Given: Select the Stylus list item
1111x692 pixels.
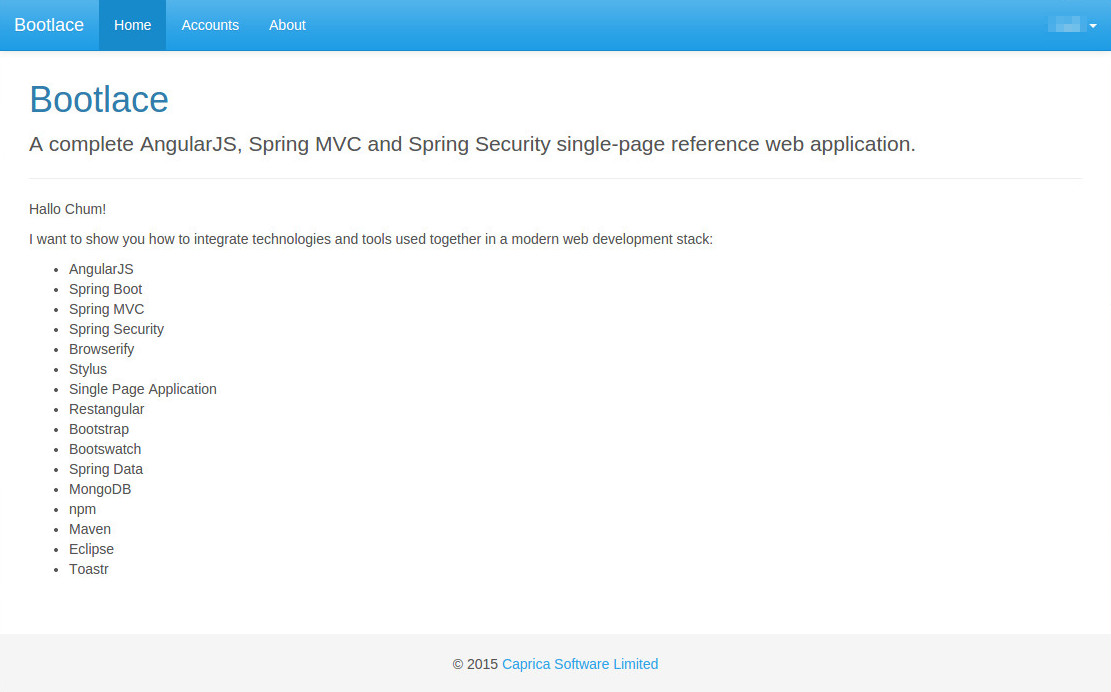Looking at the screenshot, I should [88, 369].
